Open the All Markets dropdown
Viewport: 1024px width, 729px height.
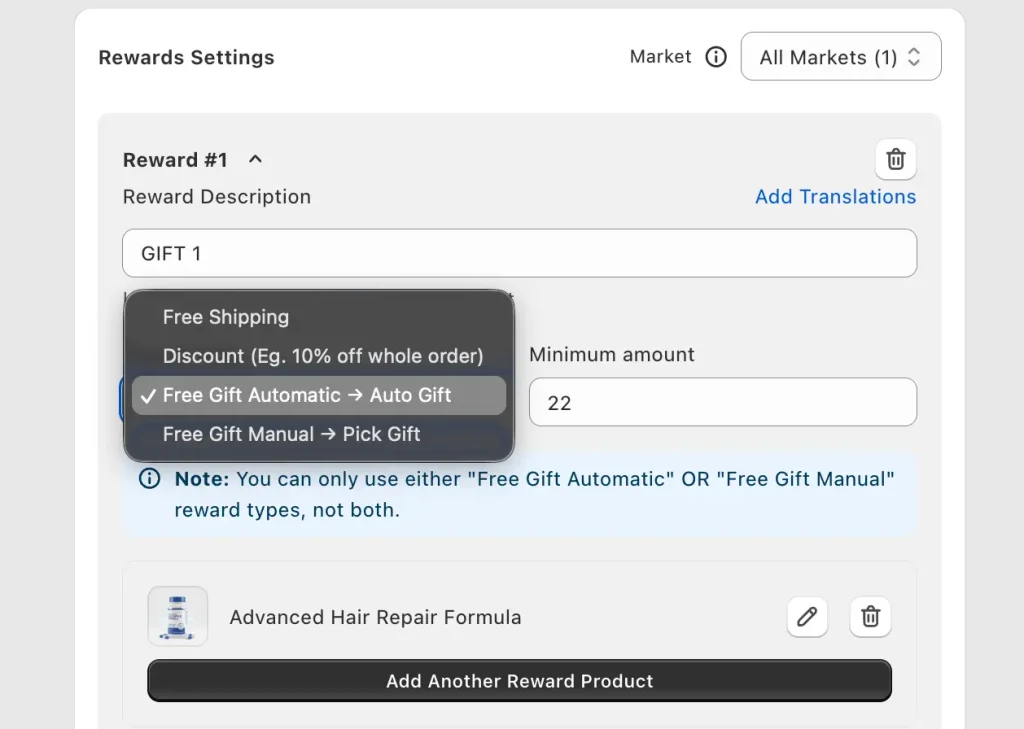(840, 56)
